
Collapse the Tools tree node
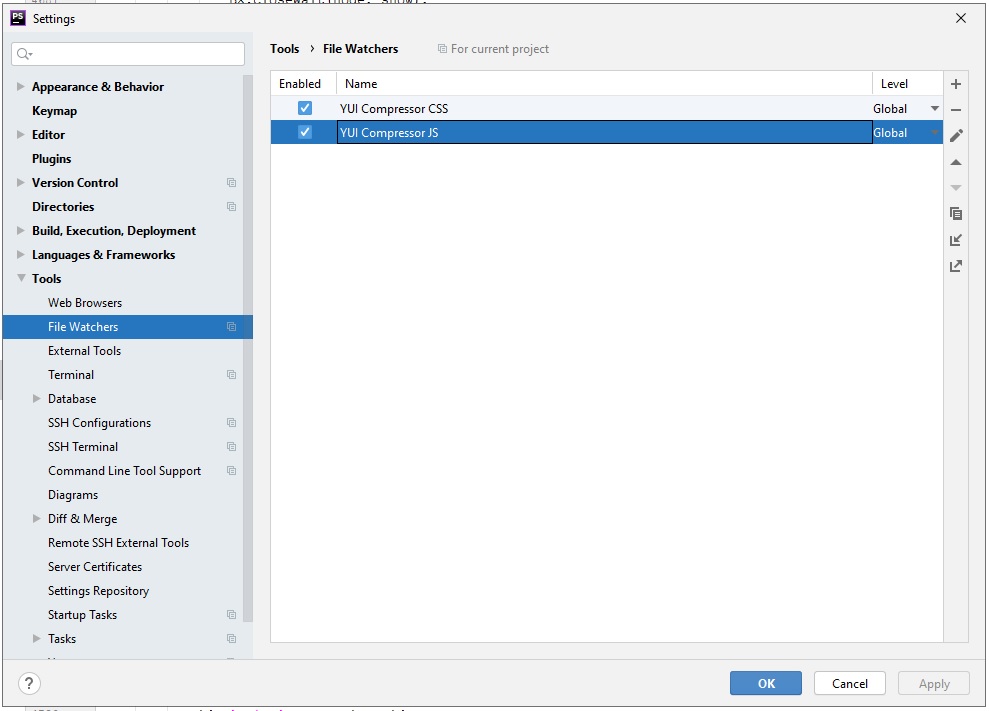[x=21, y=278]
